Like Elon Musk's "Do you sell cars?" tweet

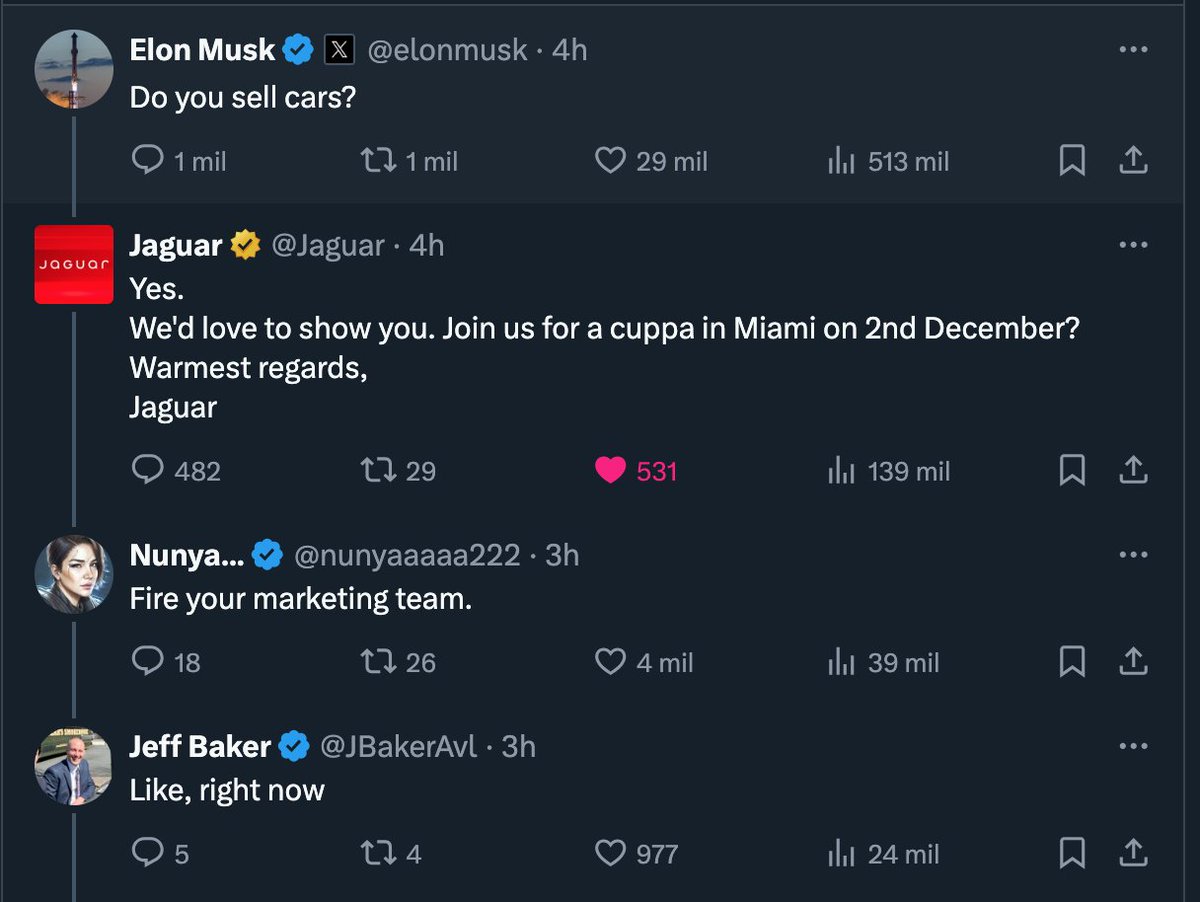pyautogui.click(x=610, y=161)
